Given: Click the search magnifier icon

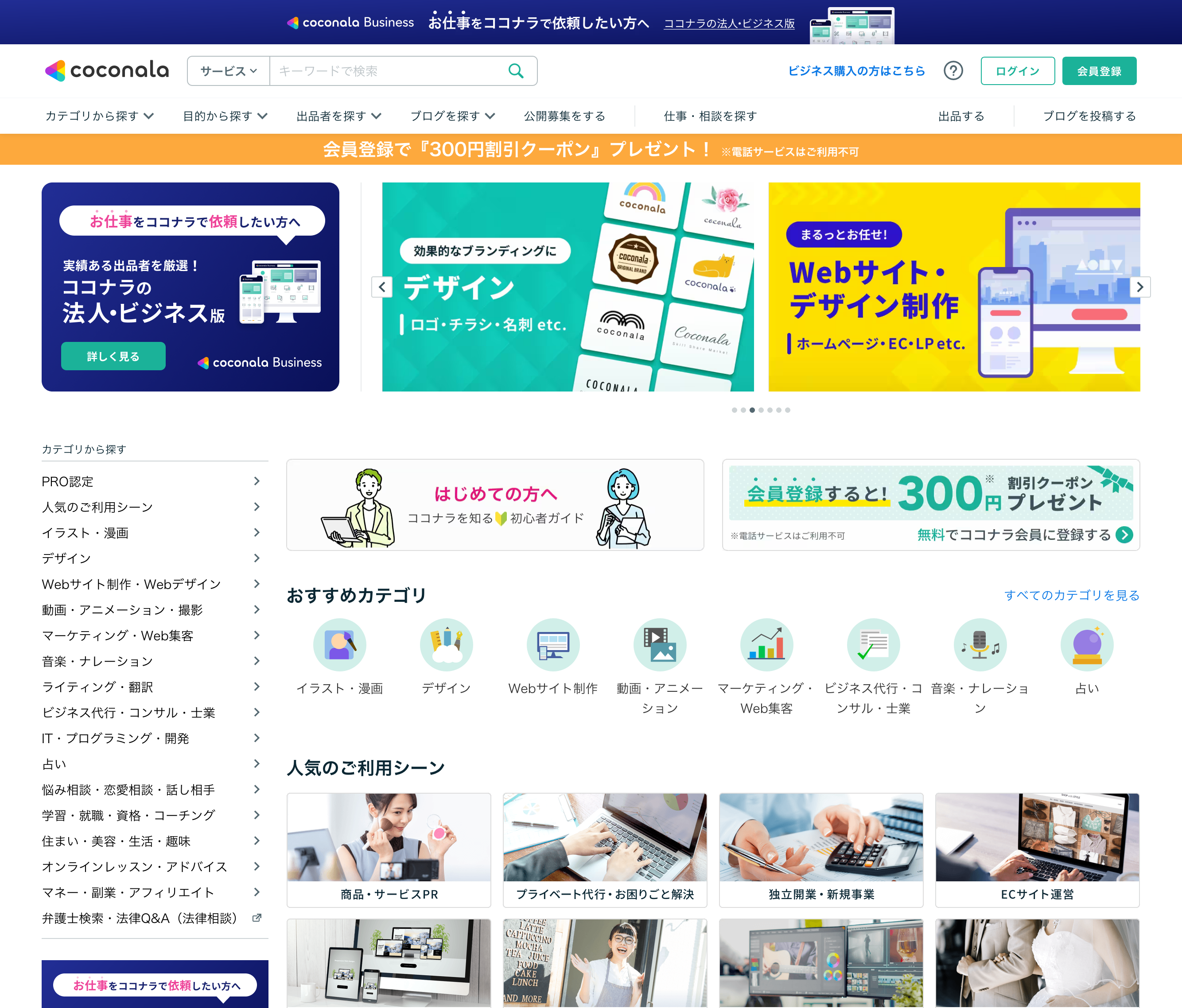Looking at the screenshot, I should coord(516,71).
